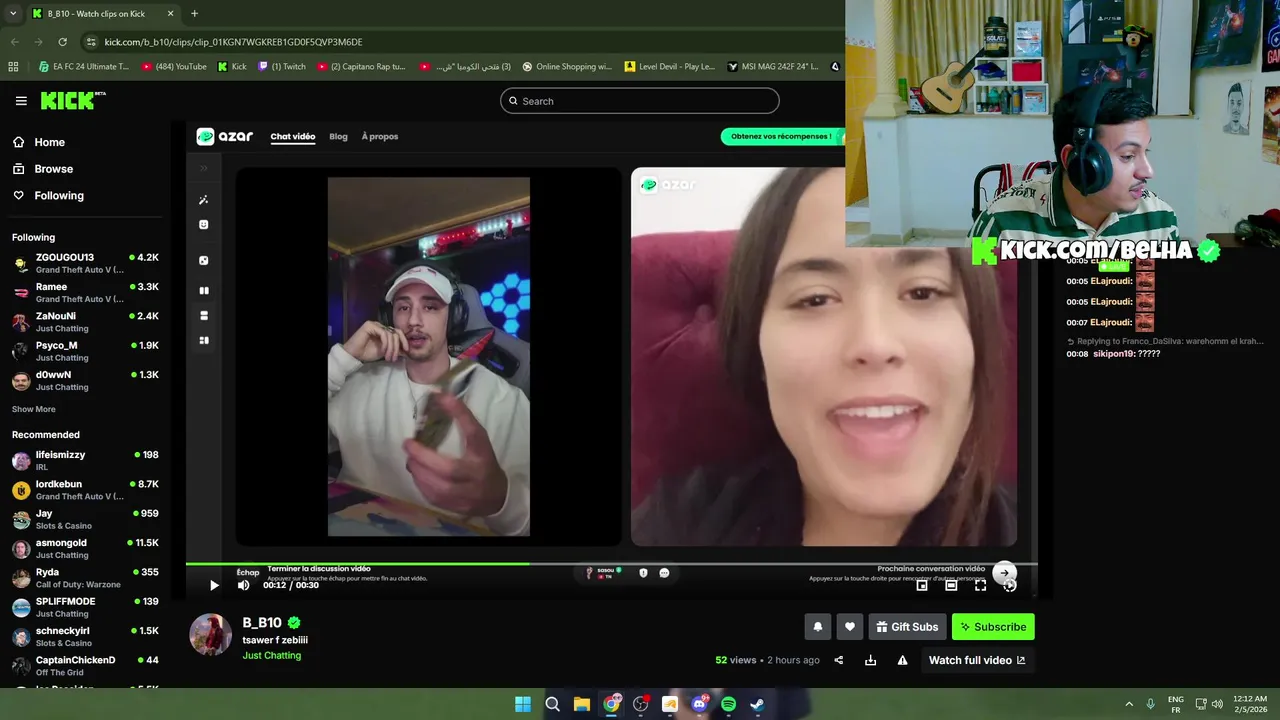Open Jay Slots & Casino channel
Image resolution: width=1280 pixels, height=720 pixels.
[85, 519]
